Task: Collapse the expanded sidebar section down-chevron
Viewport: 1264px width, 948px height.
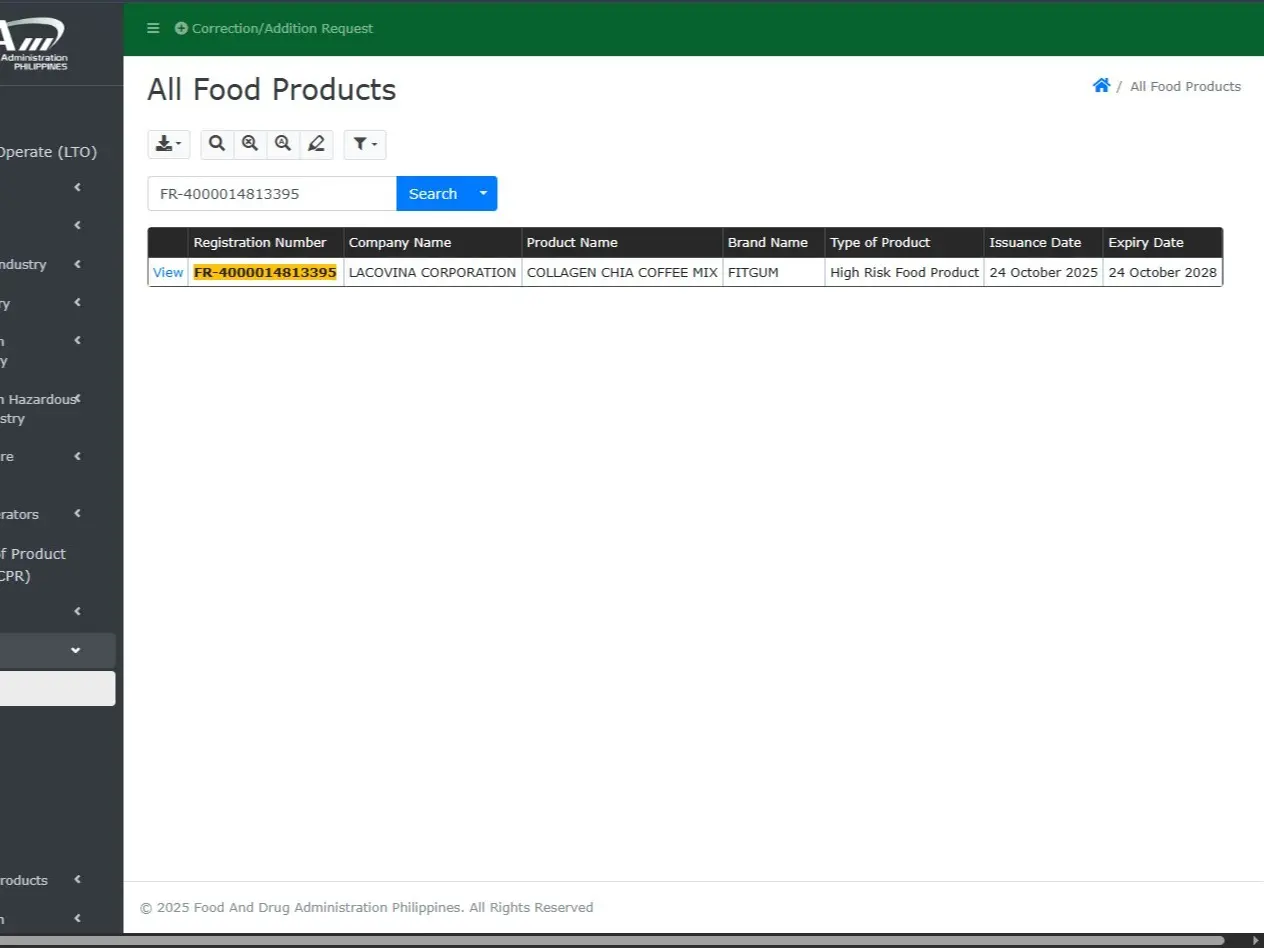Action: pos(76,650)
